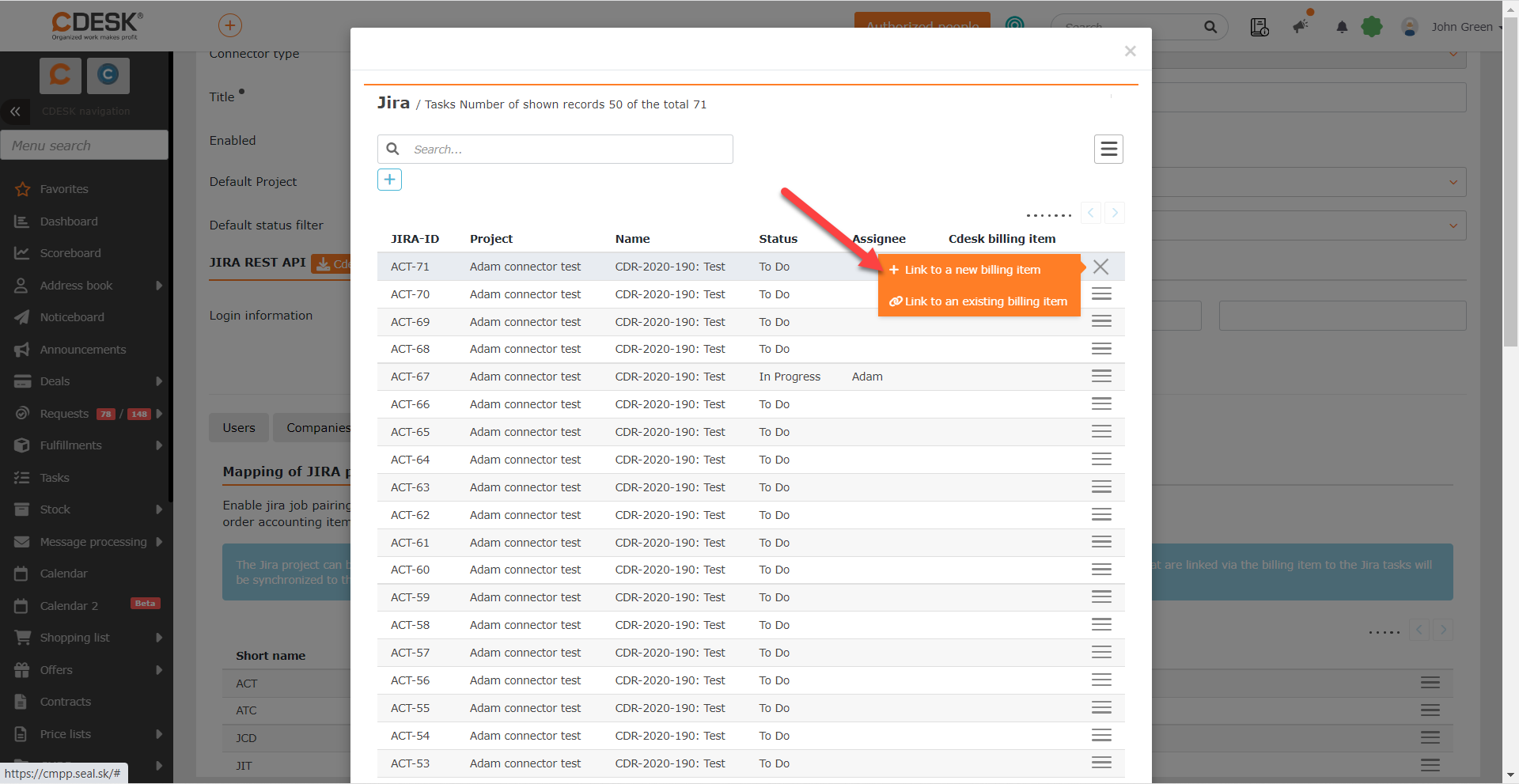
Task: Expand the Fulfillments submenu arrow
Action: point(159,445)
